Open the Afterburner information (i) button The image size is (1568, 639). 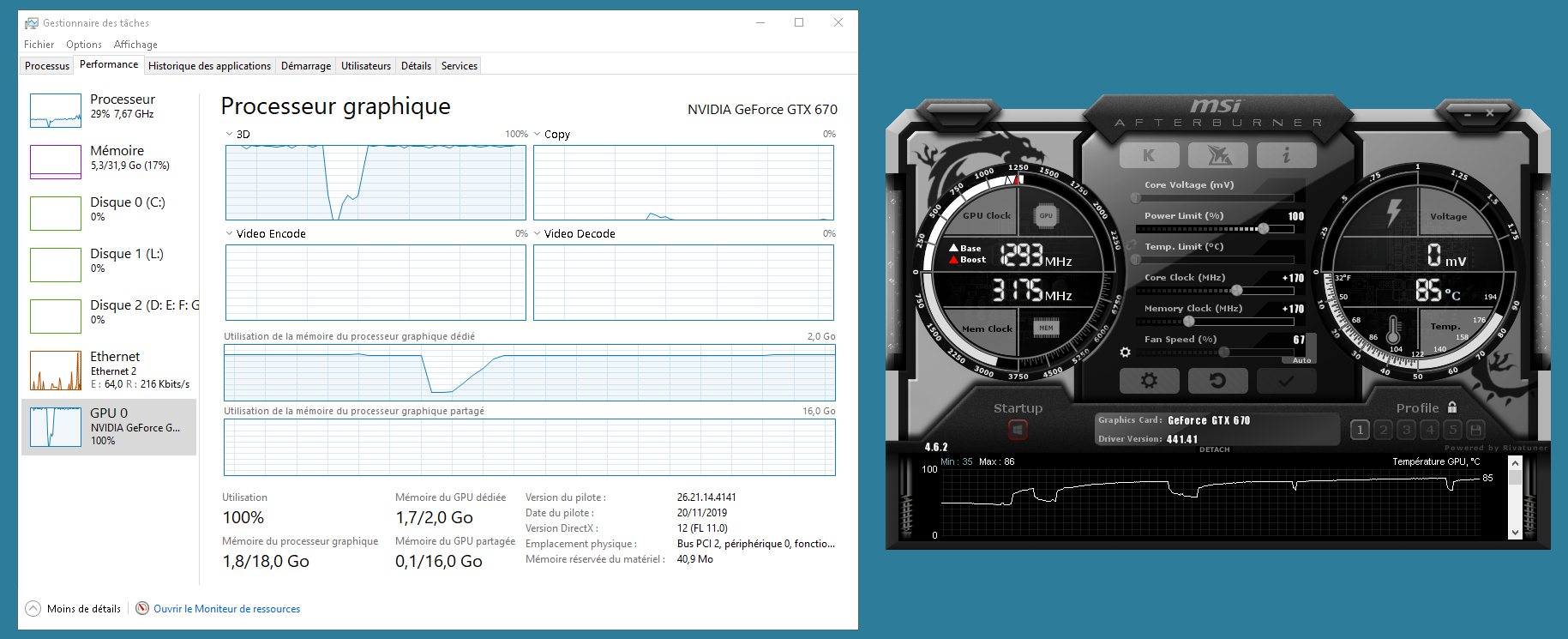(x=1286, y=155)
